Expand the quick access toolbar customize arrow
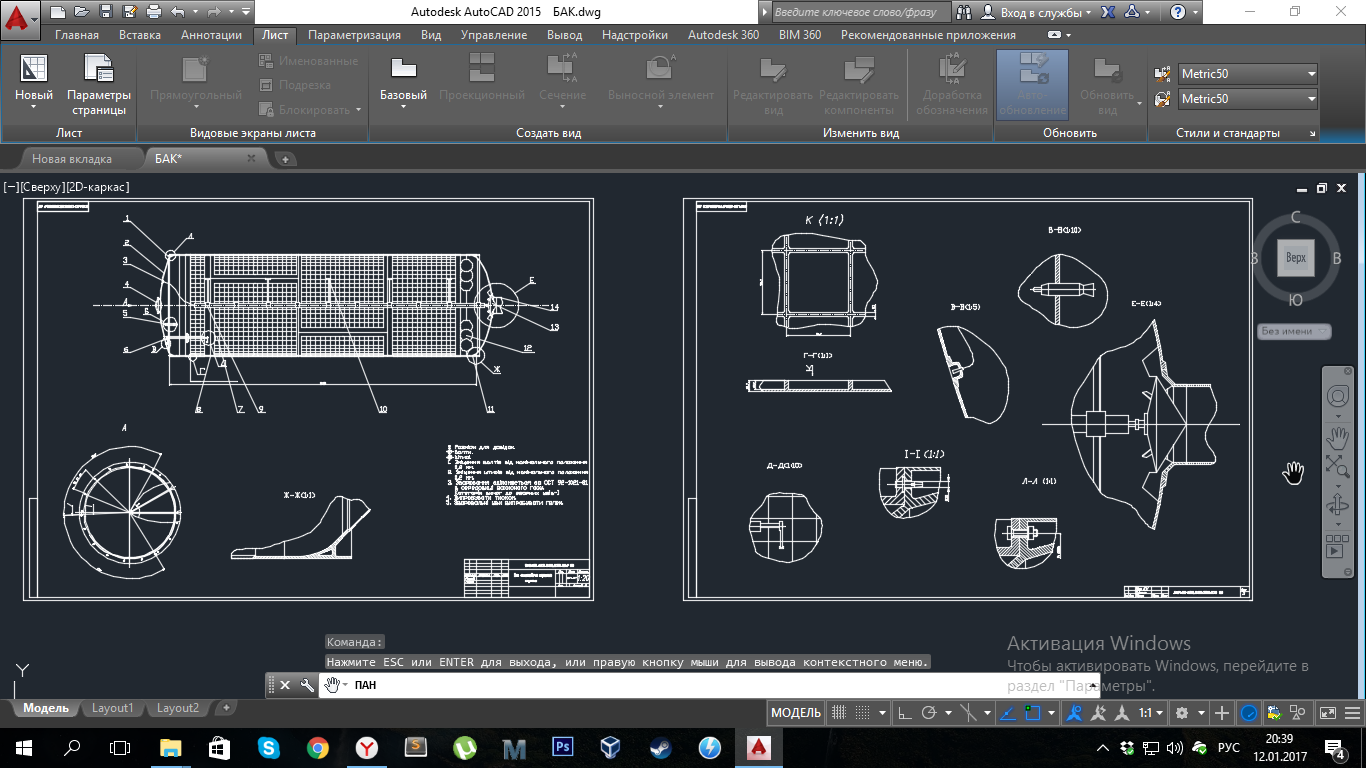 click(246, 12)
